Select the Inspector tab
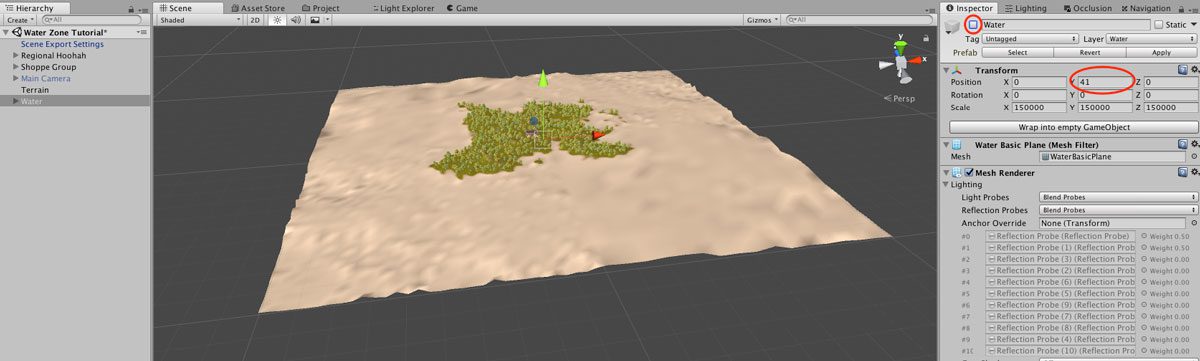Viewport: 1200px width, 361px height. [971, 7]
